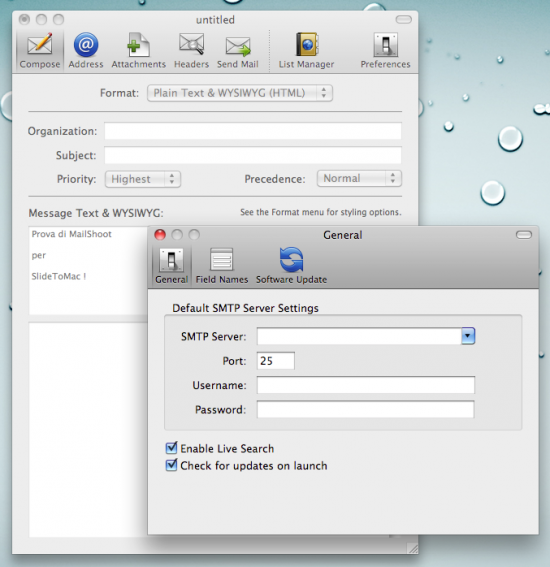
Task: Switch to the Field Names tab
Action: (x=222, y=266)
